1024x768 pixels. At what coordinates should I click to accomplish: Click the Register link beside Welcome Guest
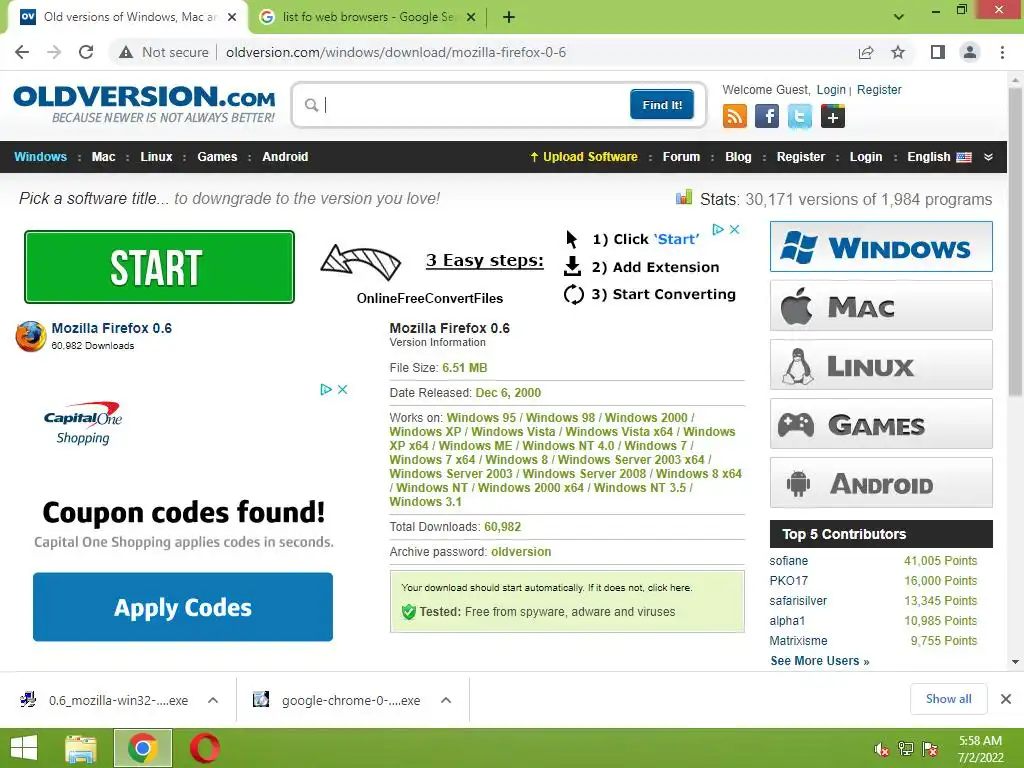(x=879, y=89)
